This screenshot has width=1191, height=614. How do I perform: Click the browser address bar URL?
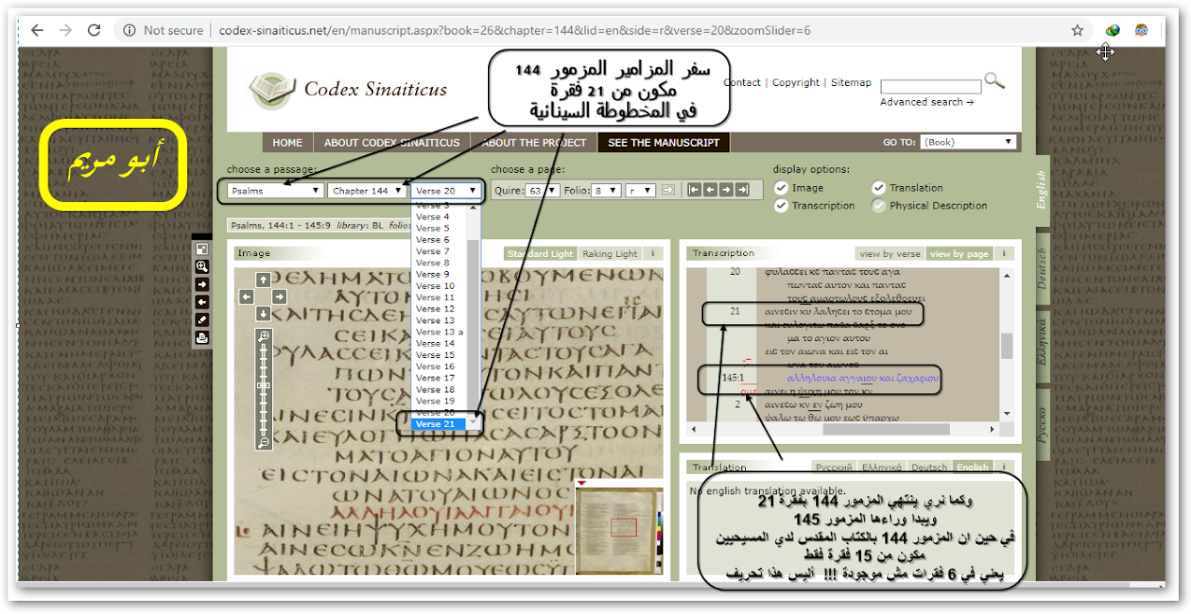pyautogui.click(x=514, y=30)
